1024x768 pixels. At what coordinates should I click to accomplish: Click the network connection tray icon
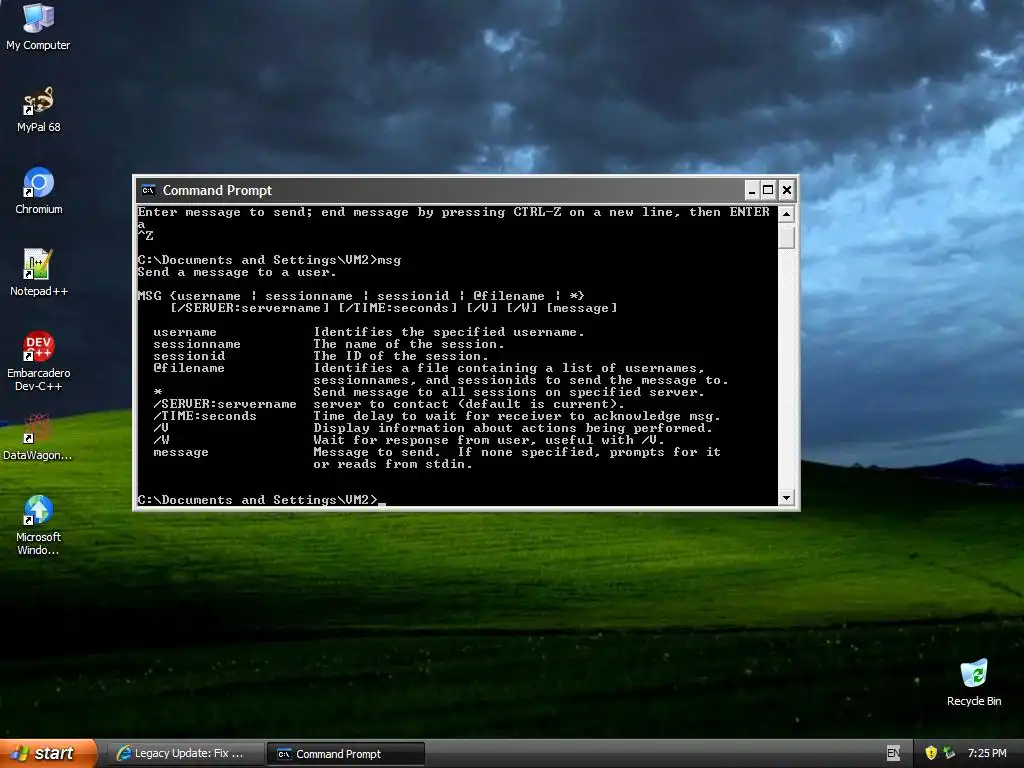[949, 753]
